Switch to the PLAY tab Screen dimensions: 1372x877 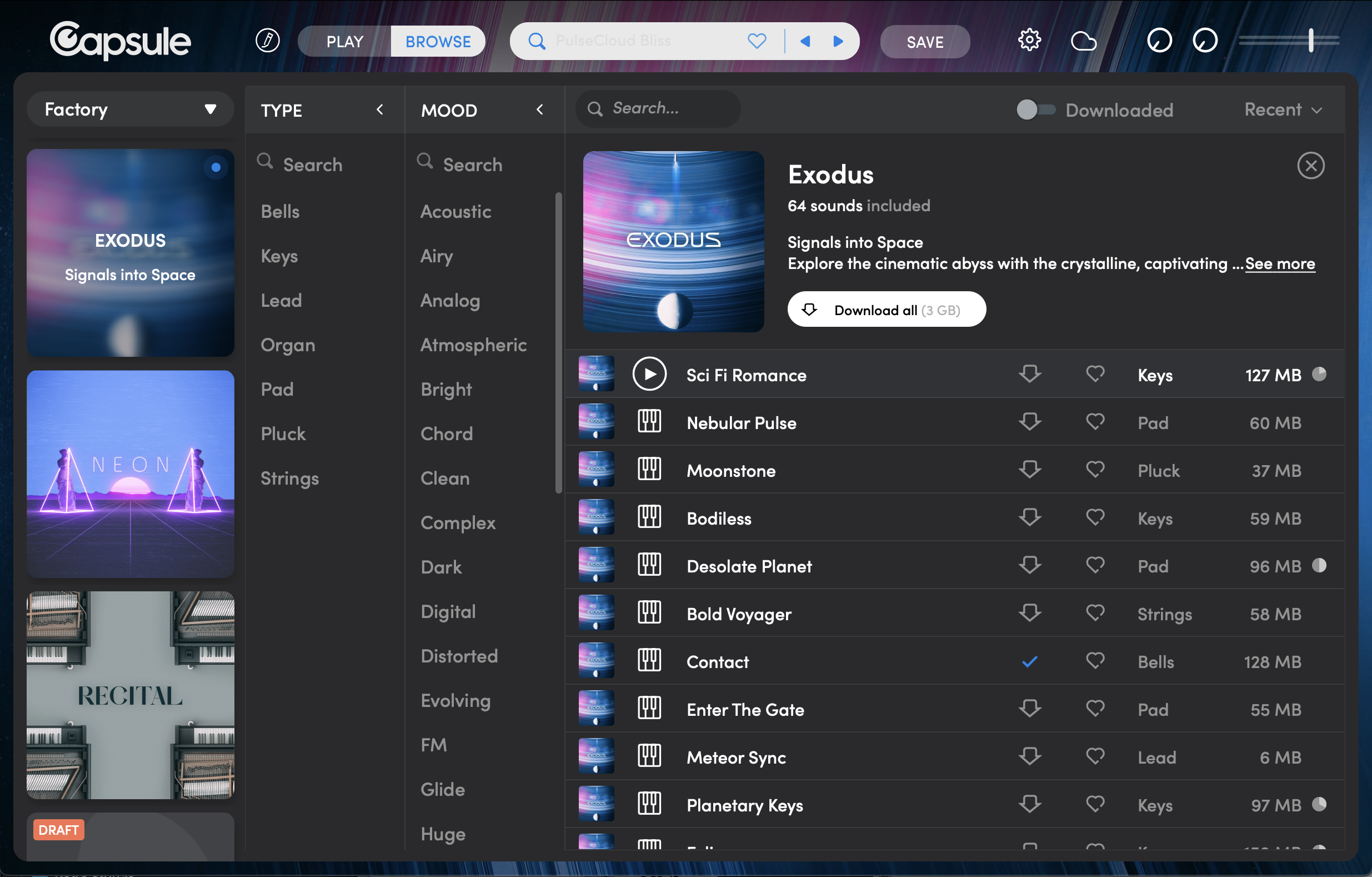[x=345, y=41]
